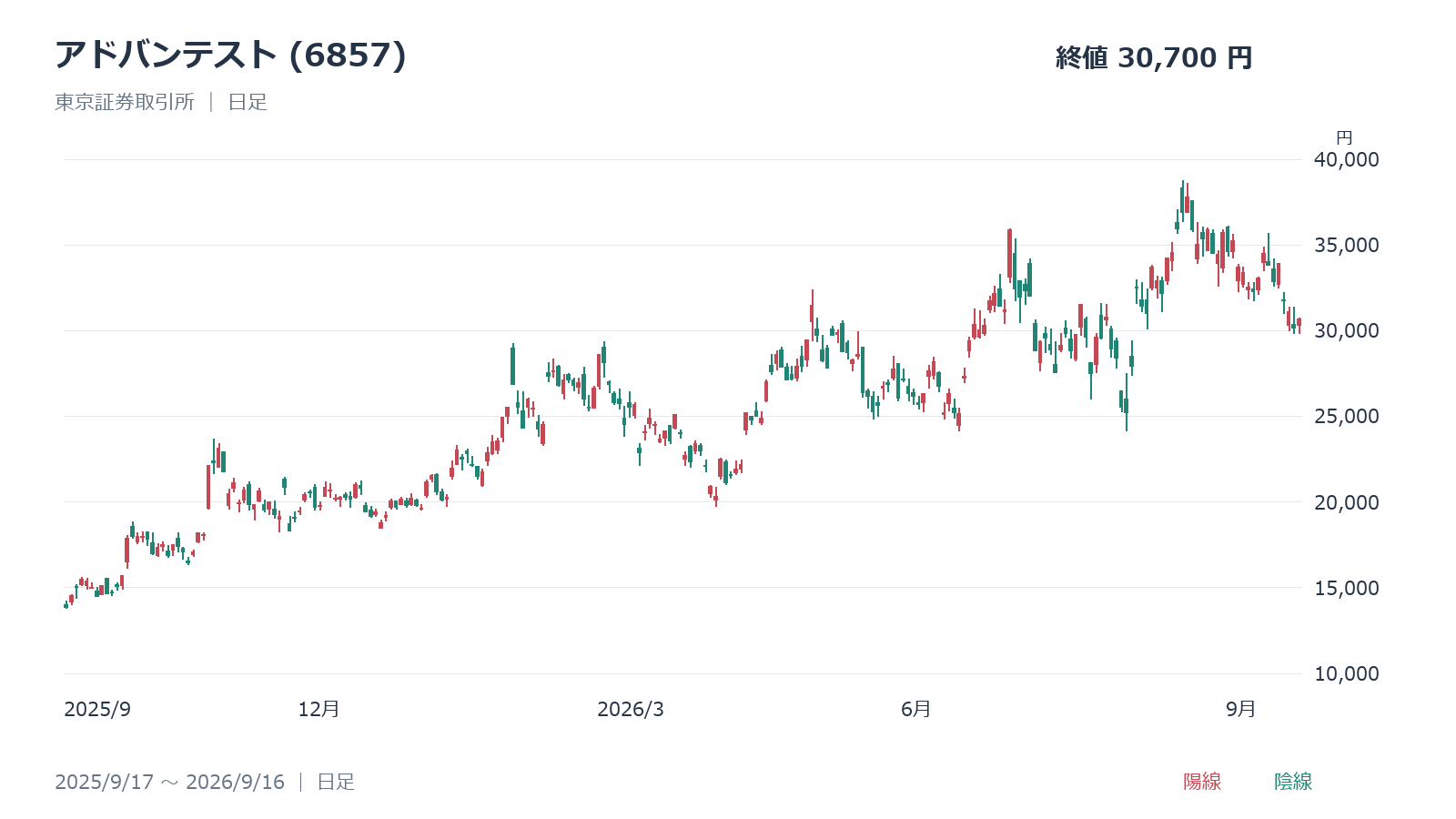Image resolution: width=1456 pixels, height=819 pixels.
Task: Click the 円 unit label above the axis
Action: pyautogui.click(x=1344, y=138)
